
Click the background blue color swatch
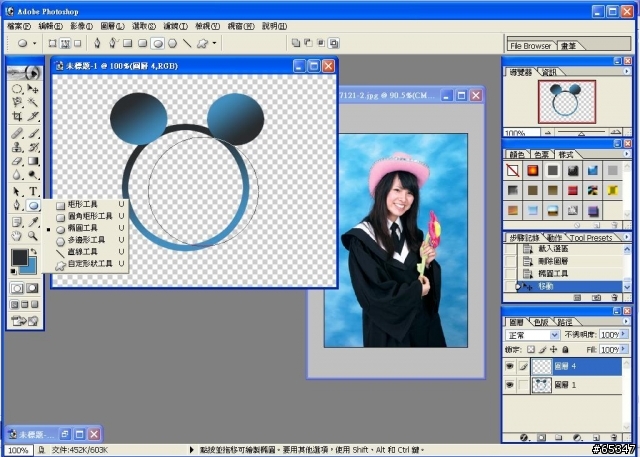31,267
